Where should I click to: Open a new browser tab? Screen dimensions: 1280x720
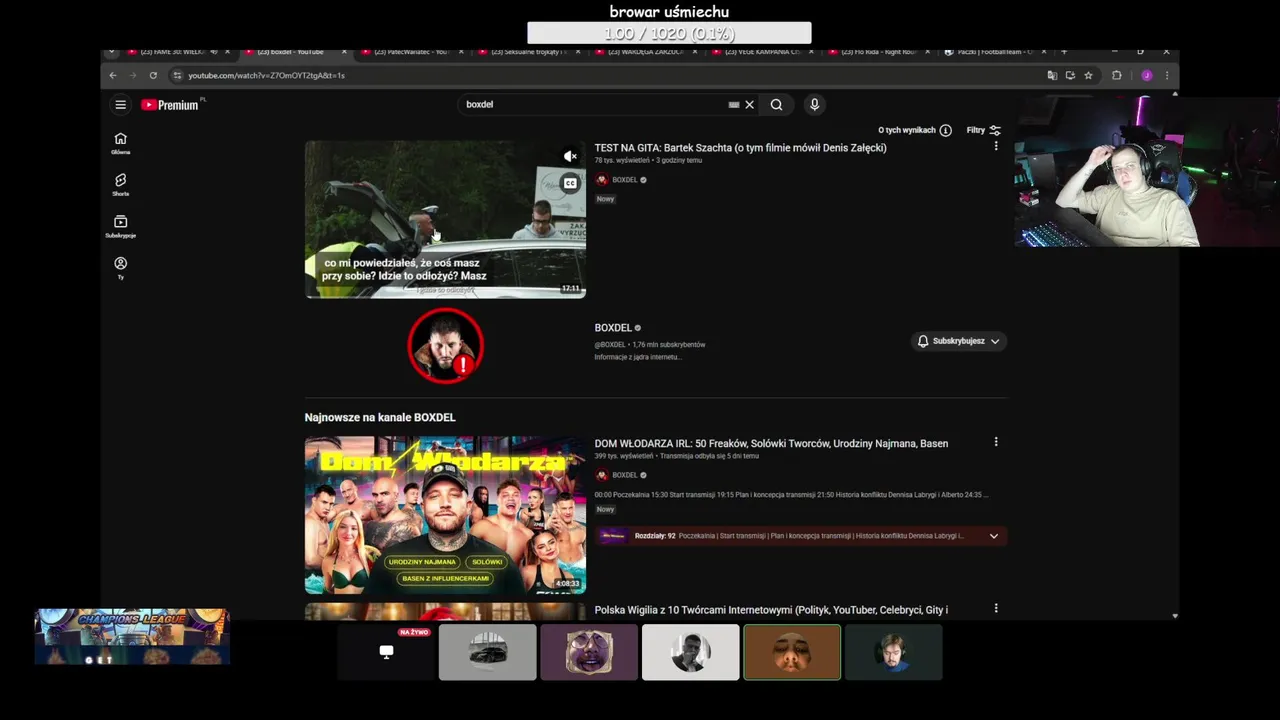pos(1064,52)
